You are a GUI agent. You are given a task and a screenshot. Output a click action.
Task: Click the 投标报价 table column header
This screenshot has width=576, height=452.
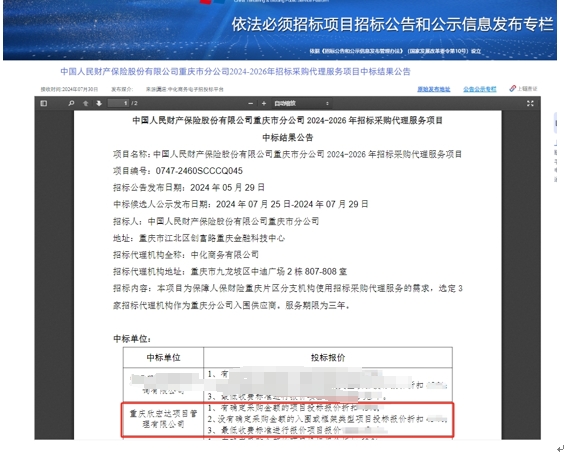point(328,358)
